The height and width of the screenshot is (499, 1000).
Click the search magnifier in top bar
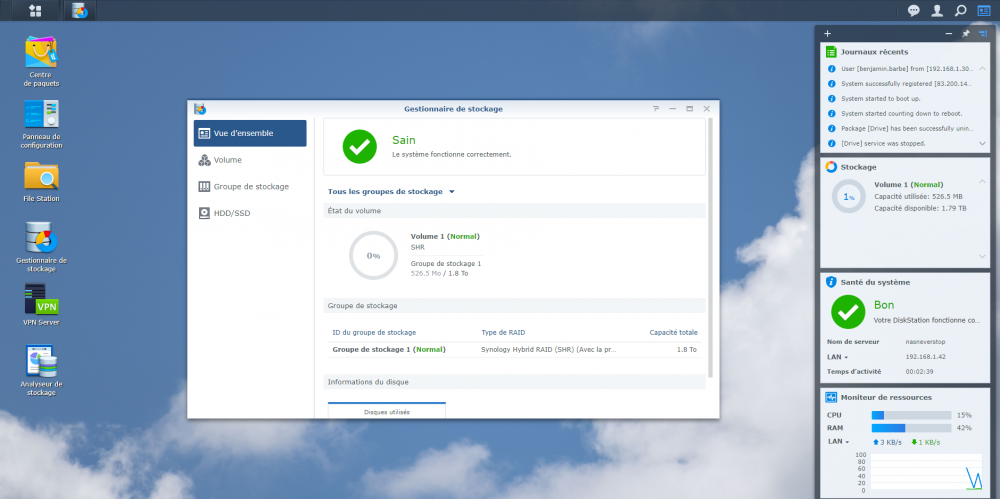pyautogui.click(x=960, y=11)
